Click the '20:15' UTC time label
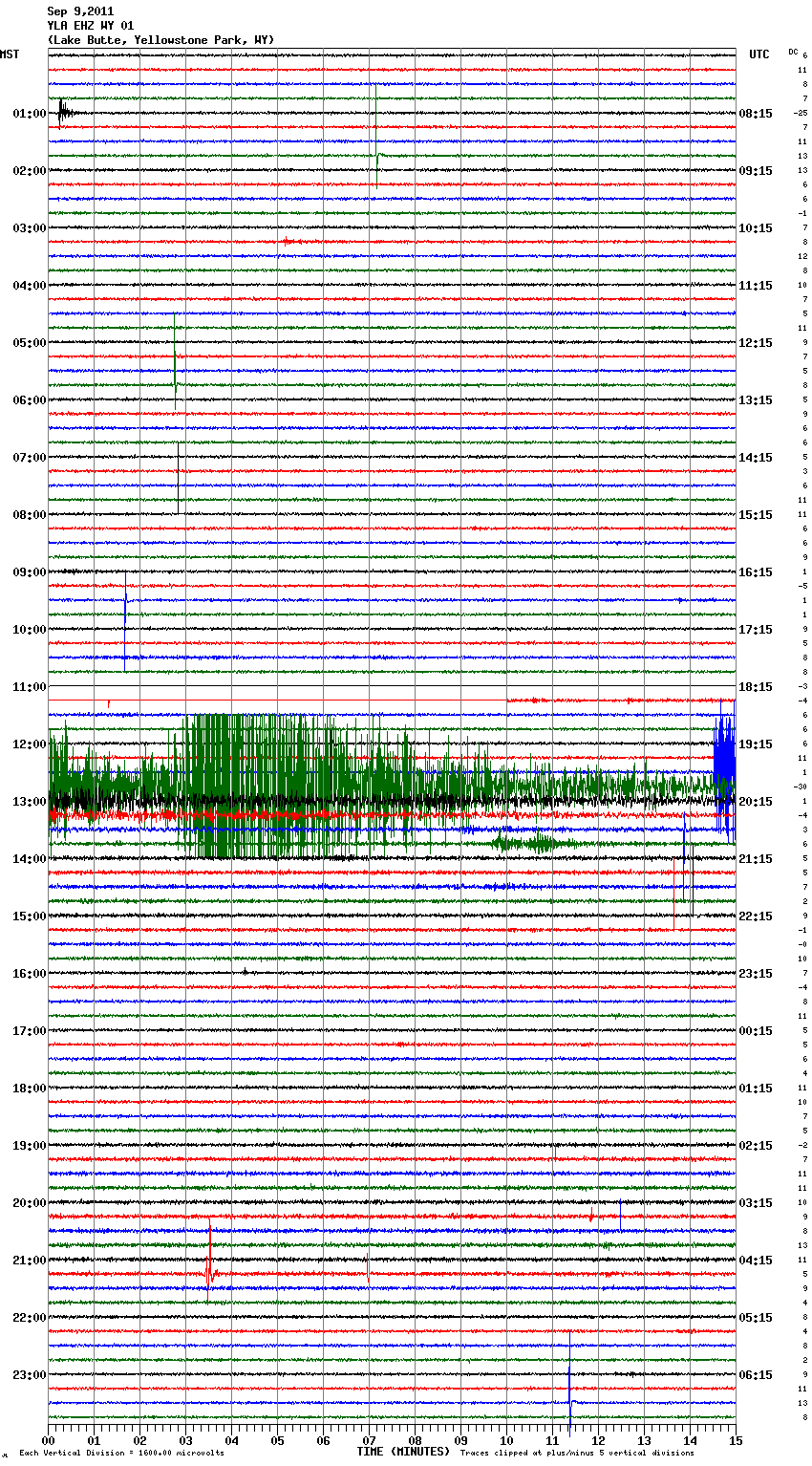812x1466 pixels. [756, 802]
